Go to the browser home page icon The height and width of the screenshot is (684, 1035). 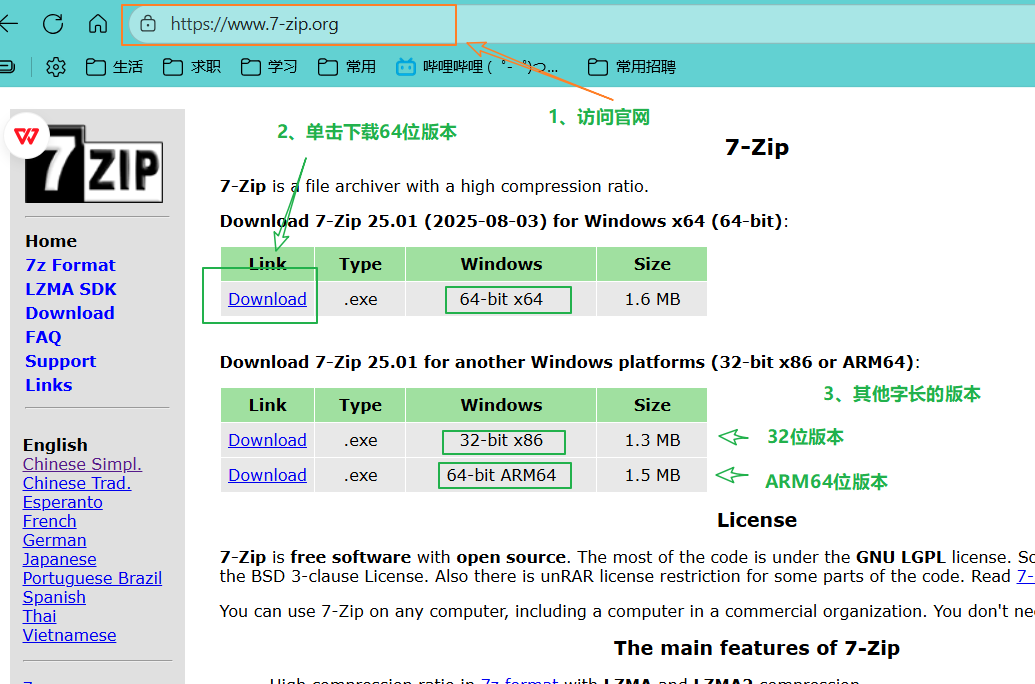(98, 24)
